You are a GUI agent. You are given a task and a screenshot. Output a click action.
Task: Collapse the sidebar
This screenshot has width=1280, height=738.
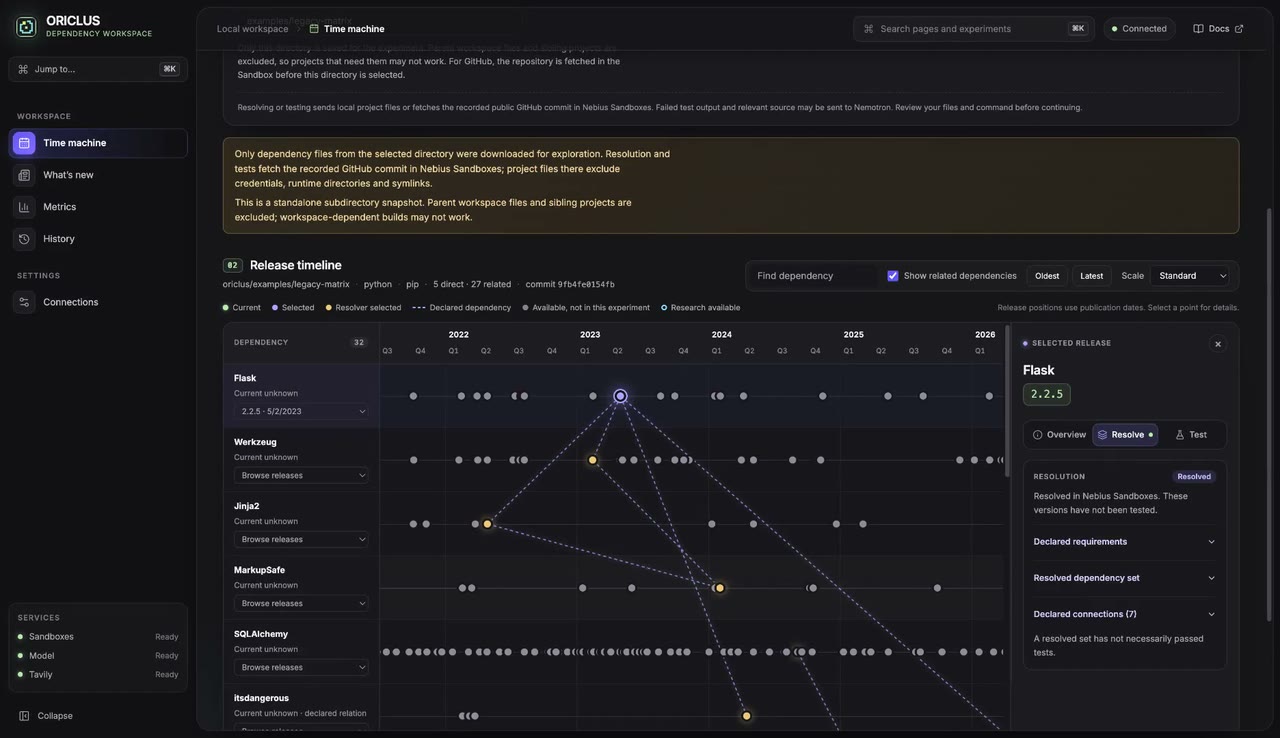click(x=46, y=716)
